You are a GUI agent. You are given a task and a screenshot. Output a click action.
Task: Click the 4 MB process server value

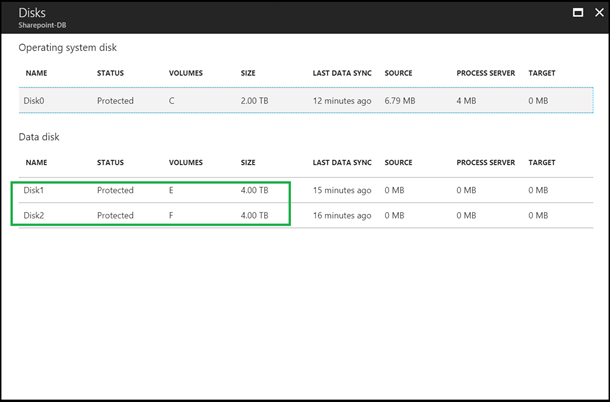pos(466,101)
